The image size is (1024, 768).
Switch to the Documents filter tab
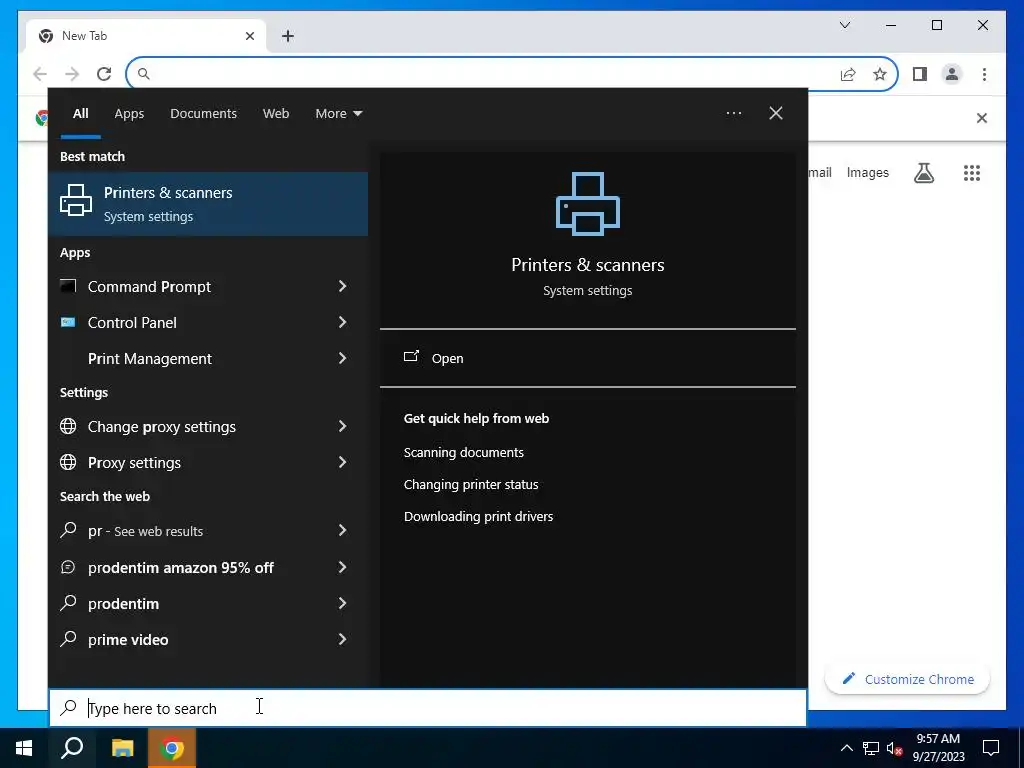click(203, 113)
